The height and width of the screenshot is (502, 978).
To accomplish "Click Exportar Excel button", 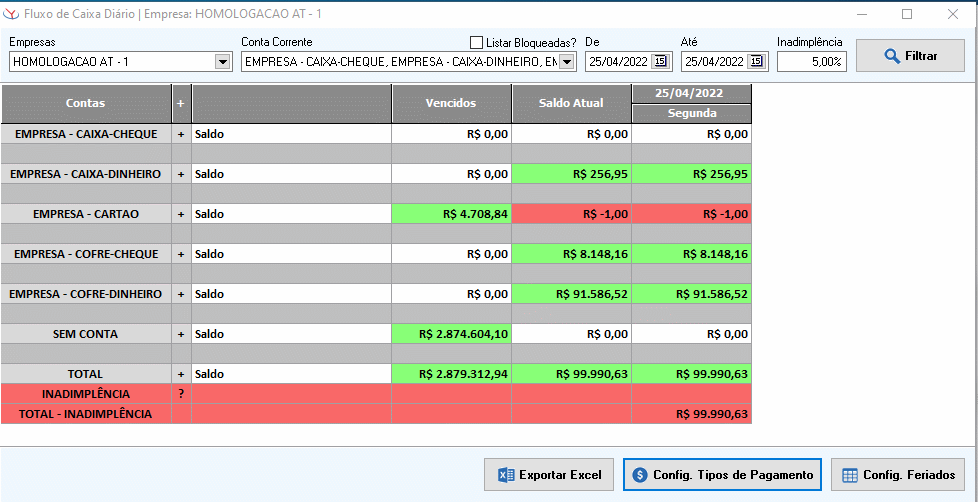I will [550, 475].
